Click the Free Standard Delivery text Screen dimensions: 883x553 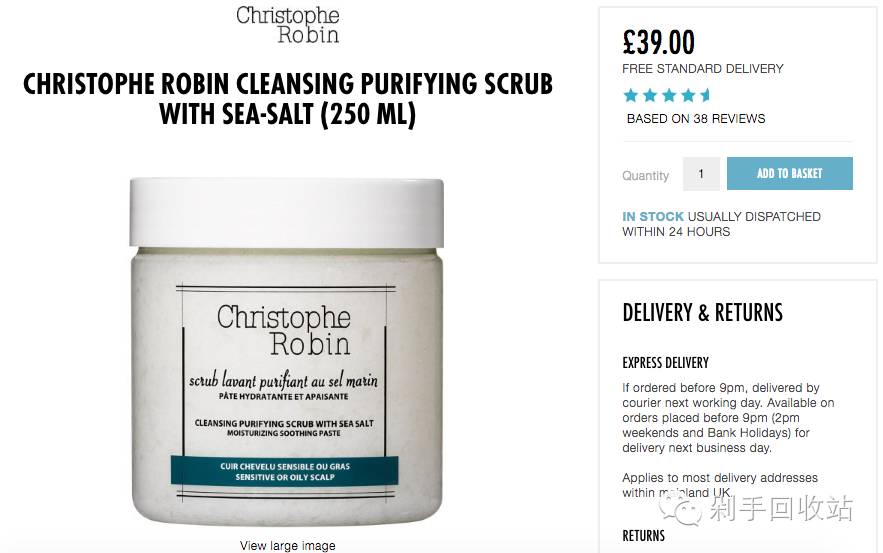coord(703,69)
